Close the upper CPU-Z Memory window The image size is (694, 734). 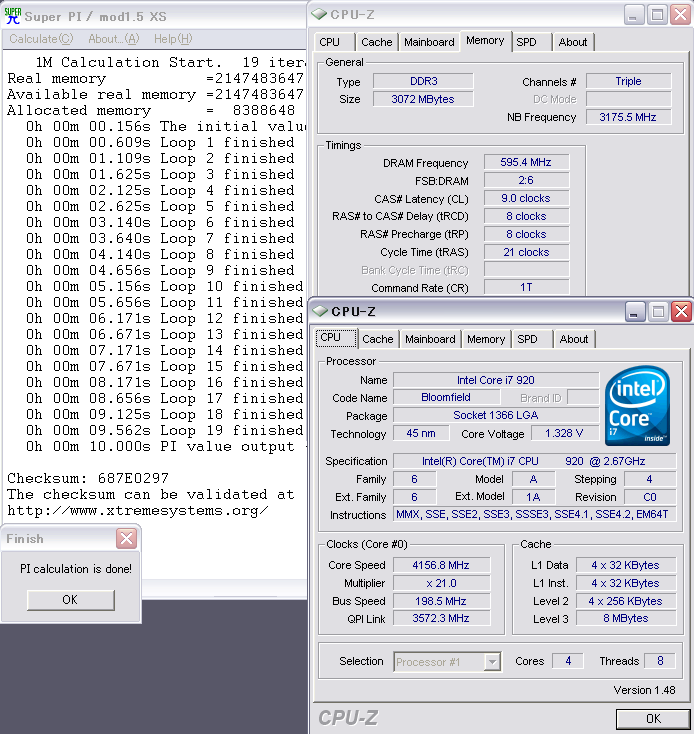click(x=680, y=15)
